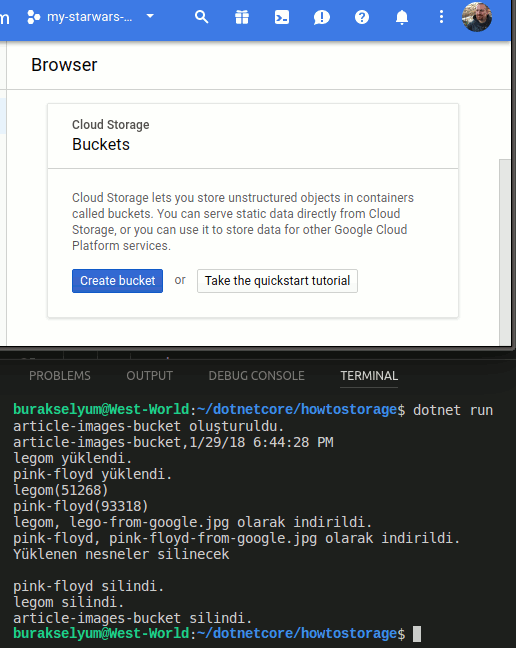Click the 'dotnet run' command text

coord(453,410)
